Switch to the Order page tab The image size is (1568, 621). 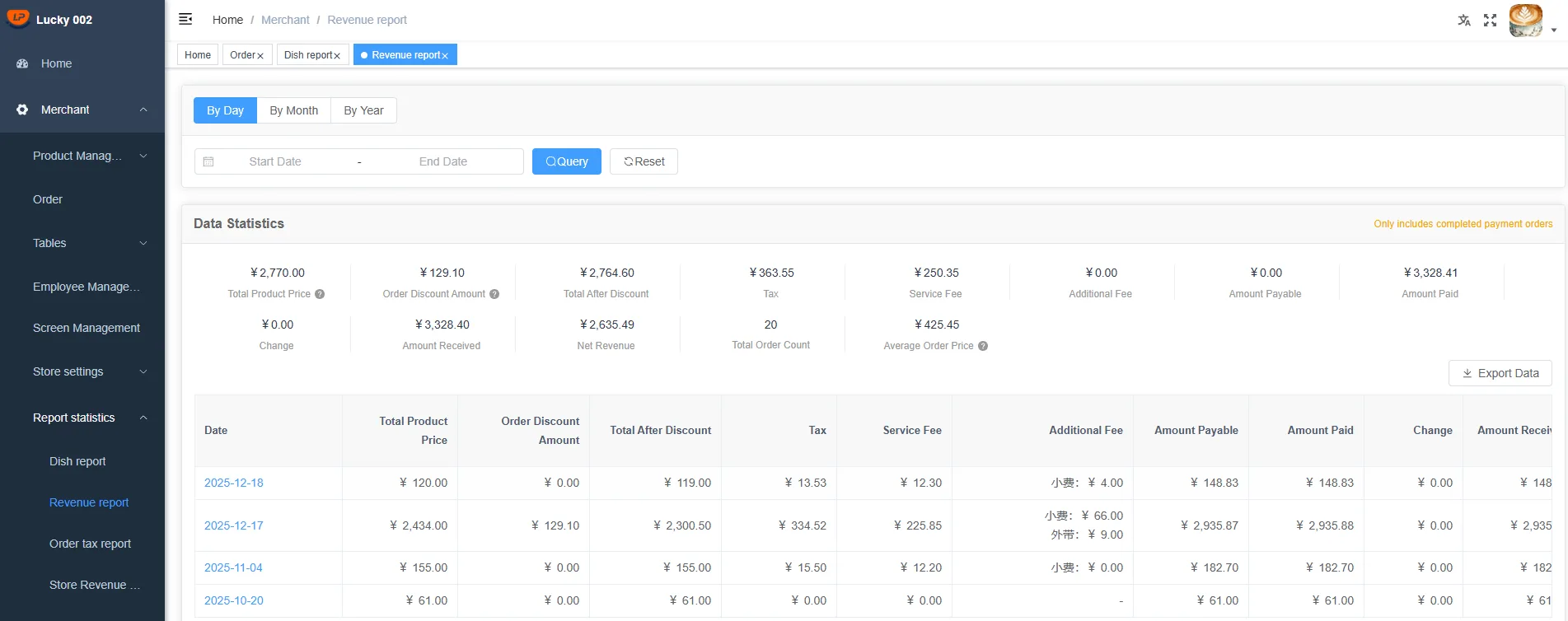tap(242, 55)
